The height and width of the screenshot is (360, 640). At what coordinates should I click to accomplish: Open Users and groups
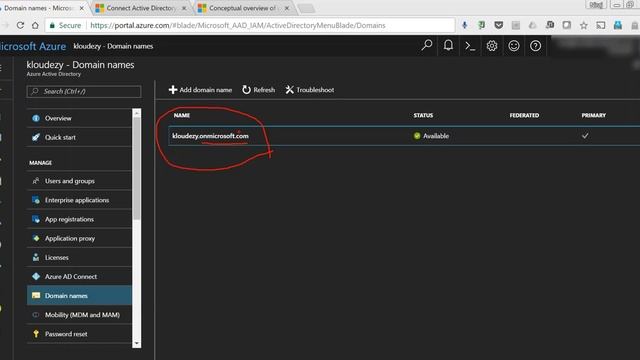[x=79, y=181]
